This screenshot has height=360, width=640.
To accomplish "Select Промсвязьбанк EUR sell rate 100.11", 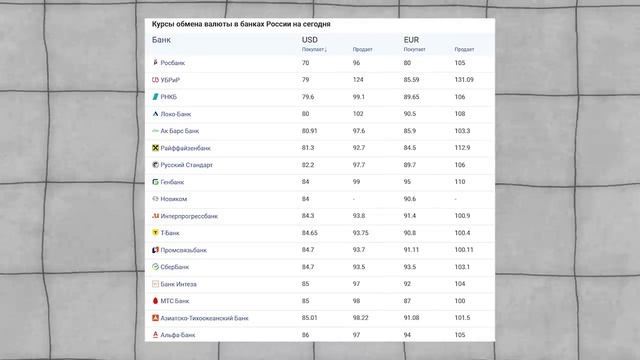I will [464, 250].
